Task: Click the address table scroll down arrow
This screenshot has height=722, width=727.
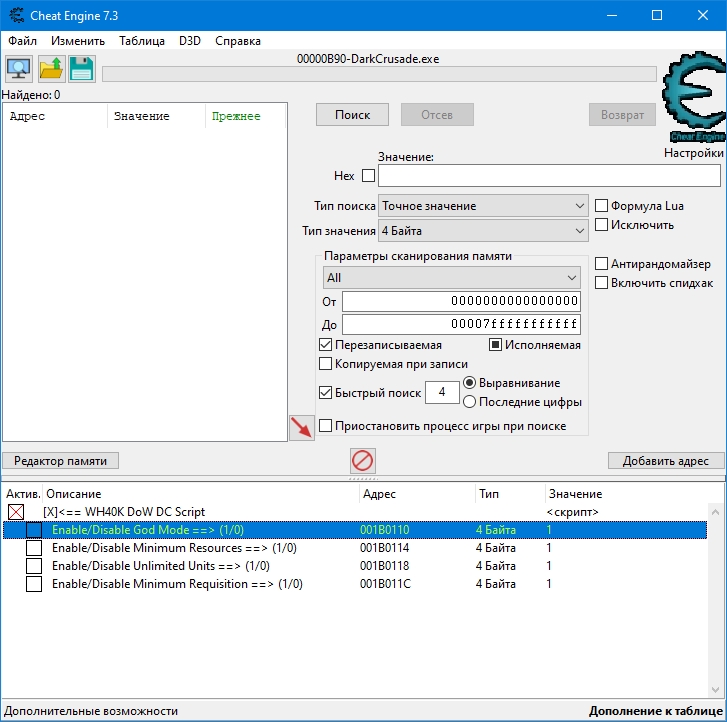Action: point(715,690)
